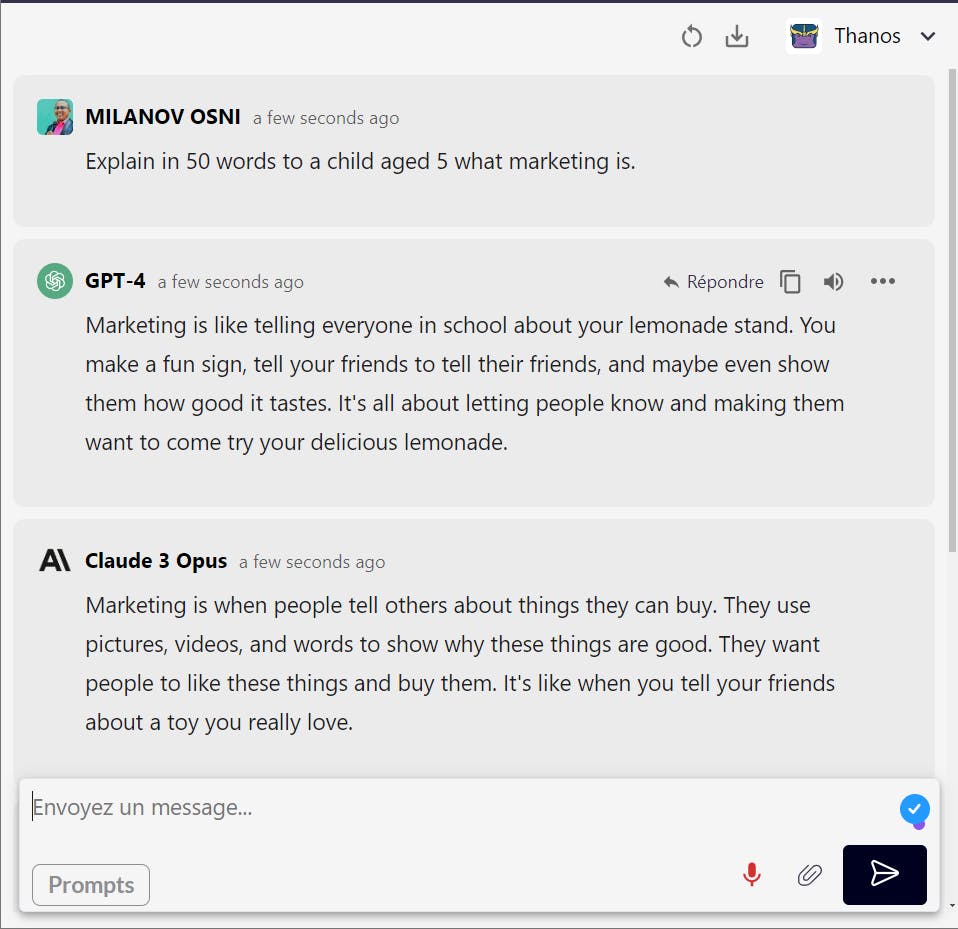Open the three-dots menu on GPT-4 message
Screen dimensions: 958x929
(x=883, y=282)
